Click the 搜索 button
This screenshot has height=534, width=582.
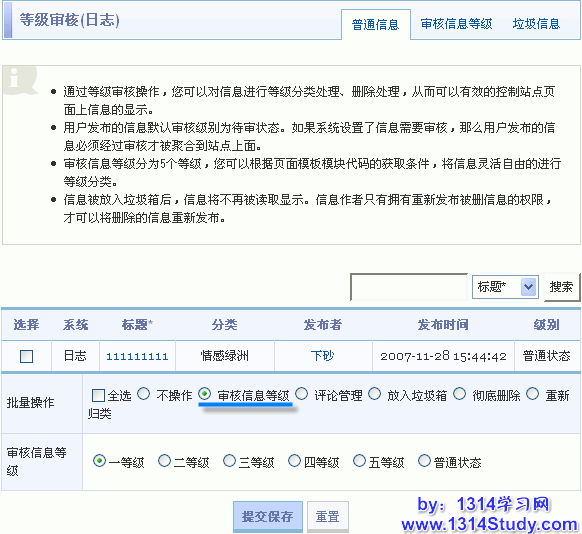[561, 287]
